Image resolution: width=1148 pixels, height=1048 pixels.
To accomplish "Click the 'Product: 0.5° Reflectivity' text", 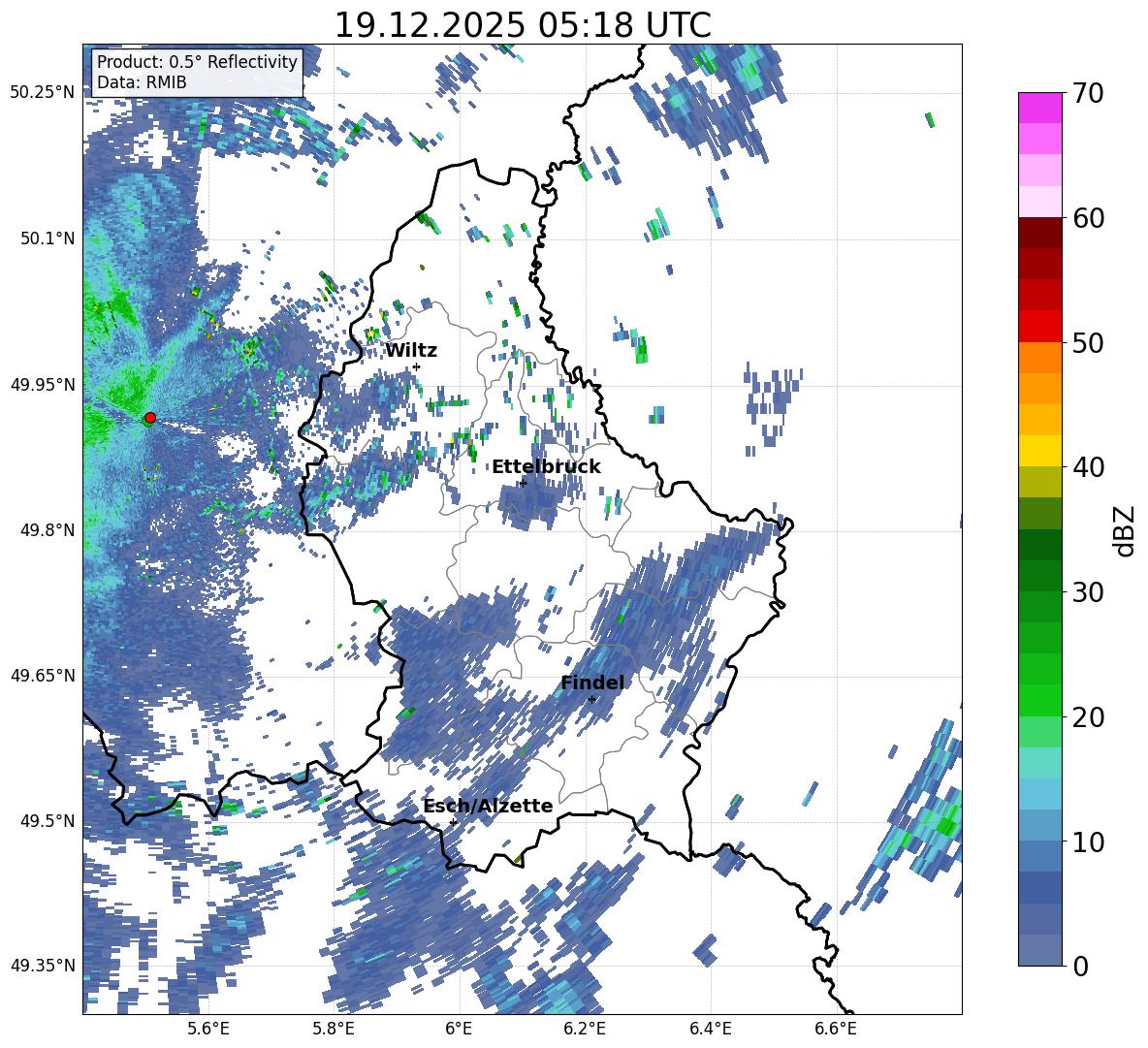I will coord(197,62).
